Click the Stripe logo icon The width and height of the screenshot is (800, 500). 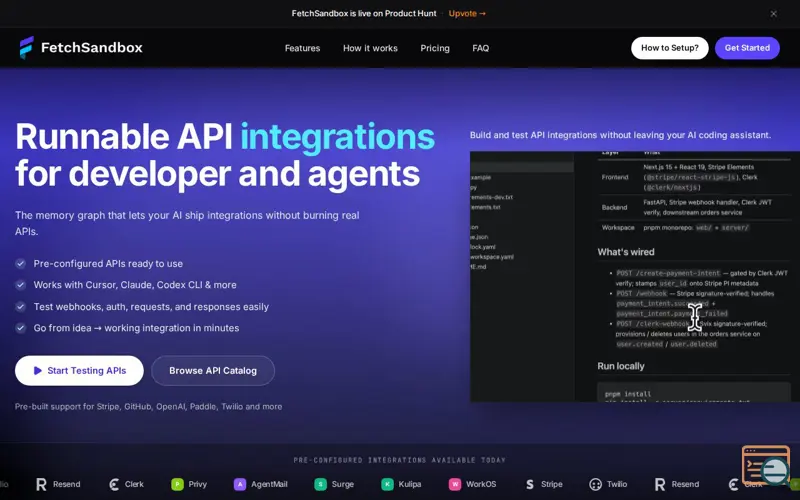pyautogui.click(x=530, y=484)
